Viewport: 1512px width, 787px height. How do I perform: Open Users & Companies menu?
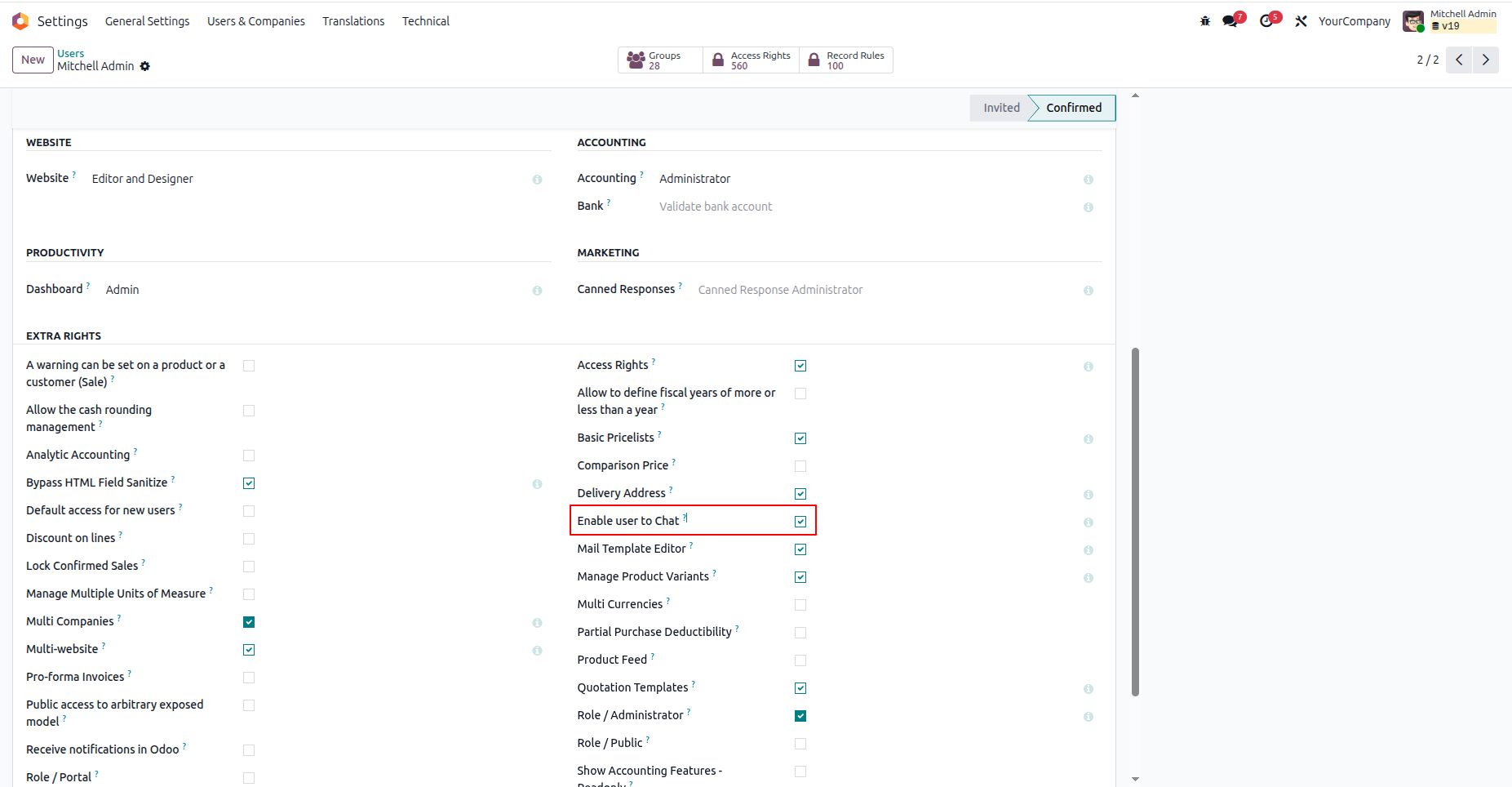point(256,21)
